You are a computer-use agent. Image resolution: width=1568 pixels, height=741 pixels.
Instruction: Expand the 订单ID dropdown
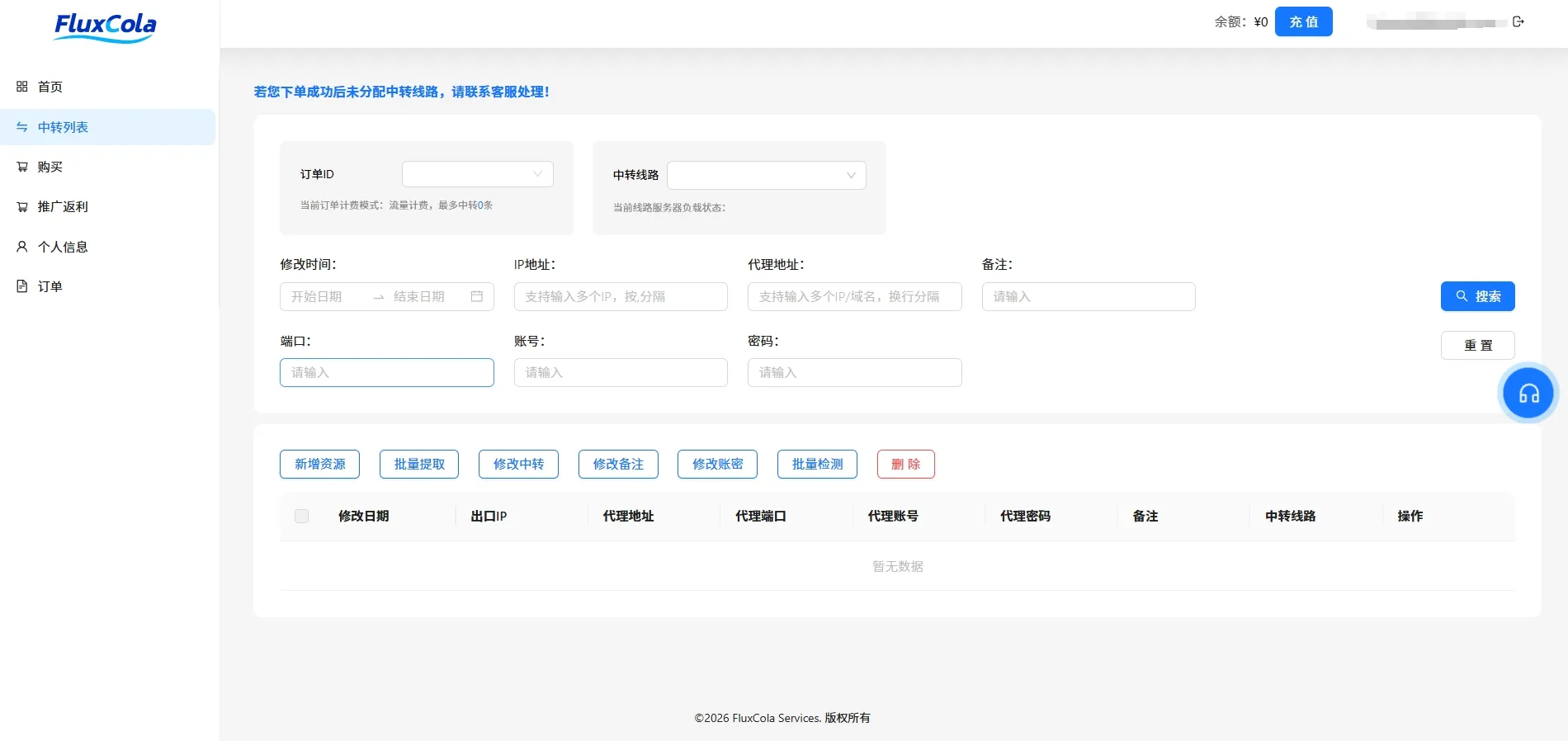(x=478, y=174)
